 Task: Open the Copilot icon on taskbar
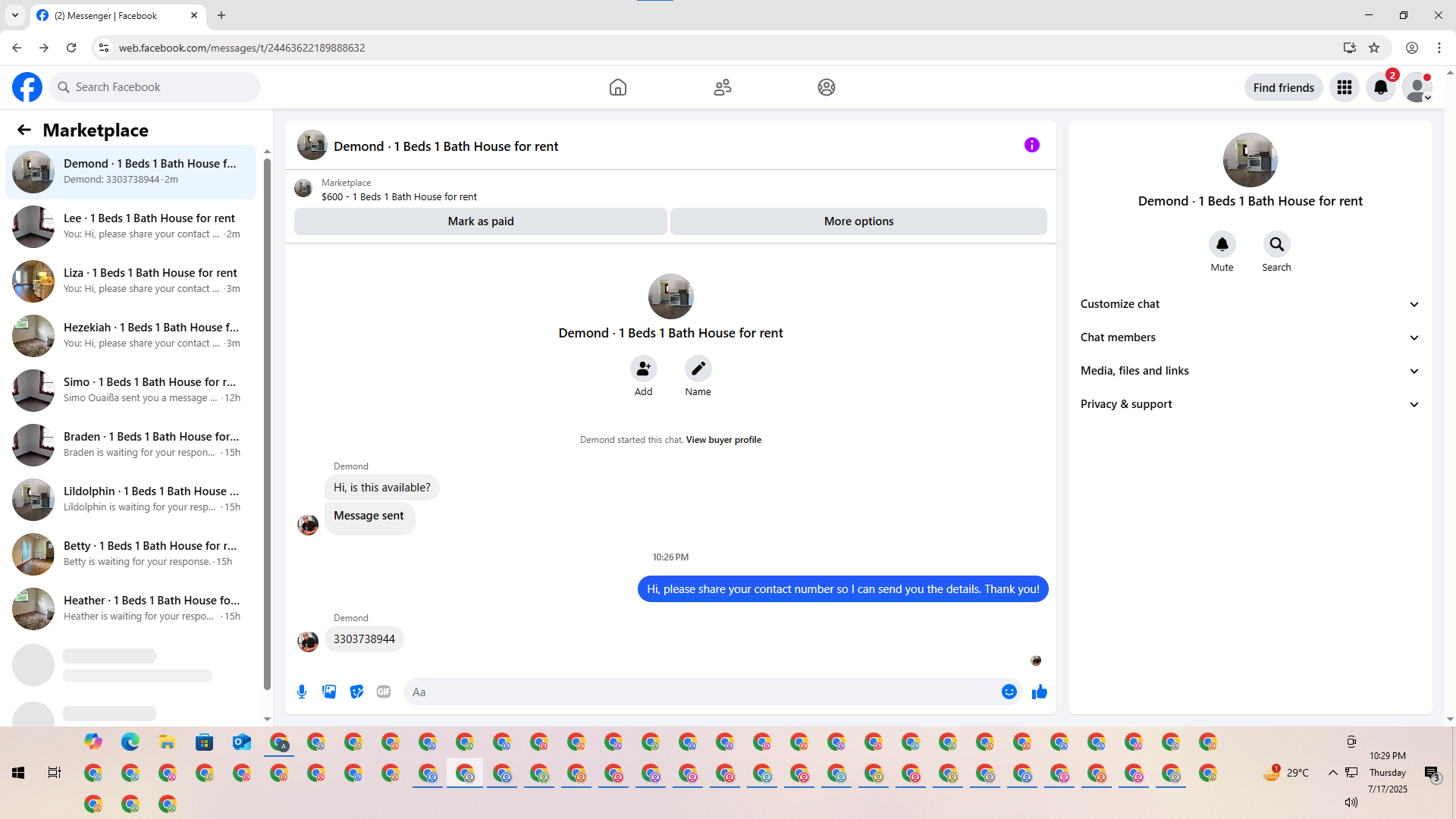click(x=93, y=742)
